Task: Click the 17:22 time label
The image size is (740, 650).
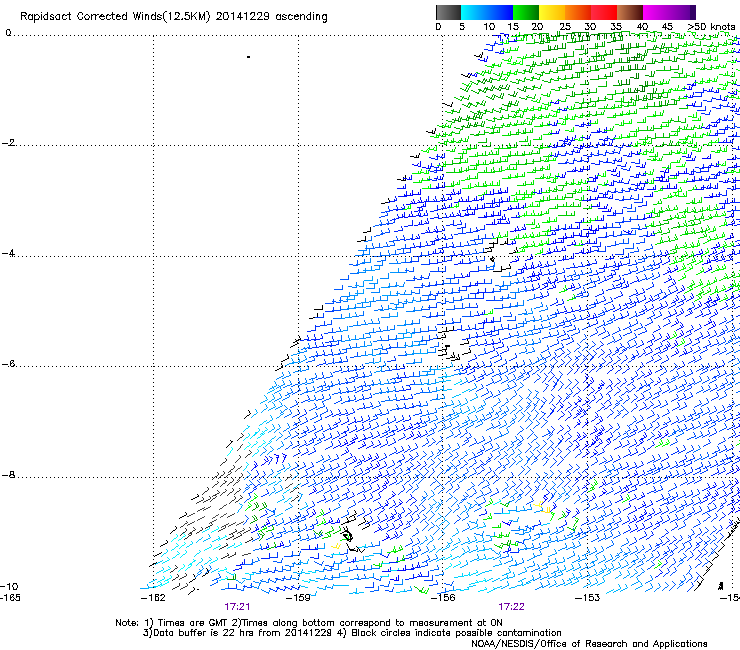Action: [x=511, y=607]
